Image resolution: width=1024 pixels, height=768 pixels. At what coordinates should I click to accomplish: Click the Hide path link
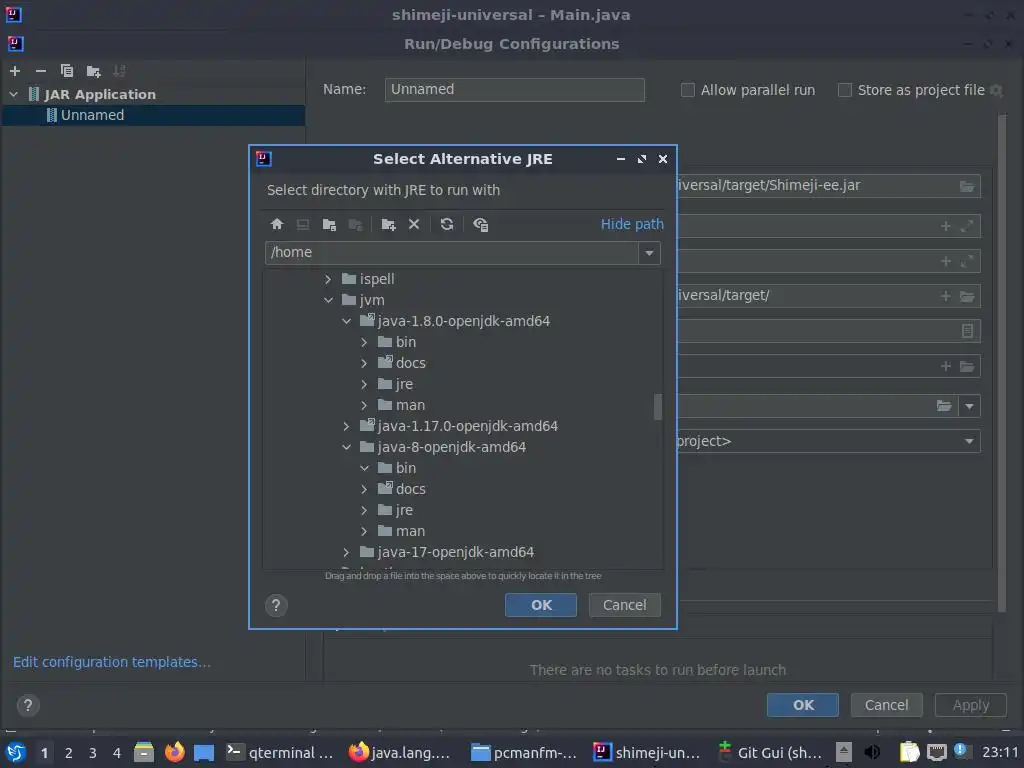(632, 224)
